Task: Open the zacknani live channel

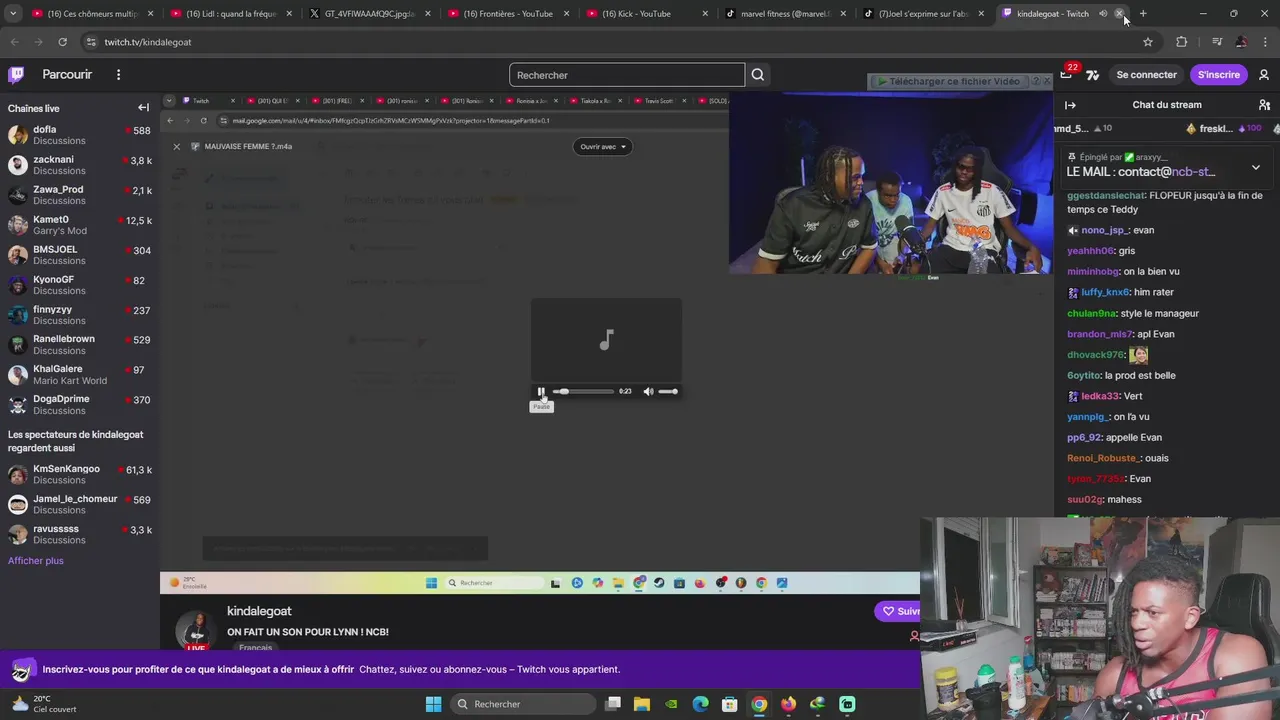Action: tap(78, 165)
